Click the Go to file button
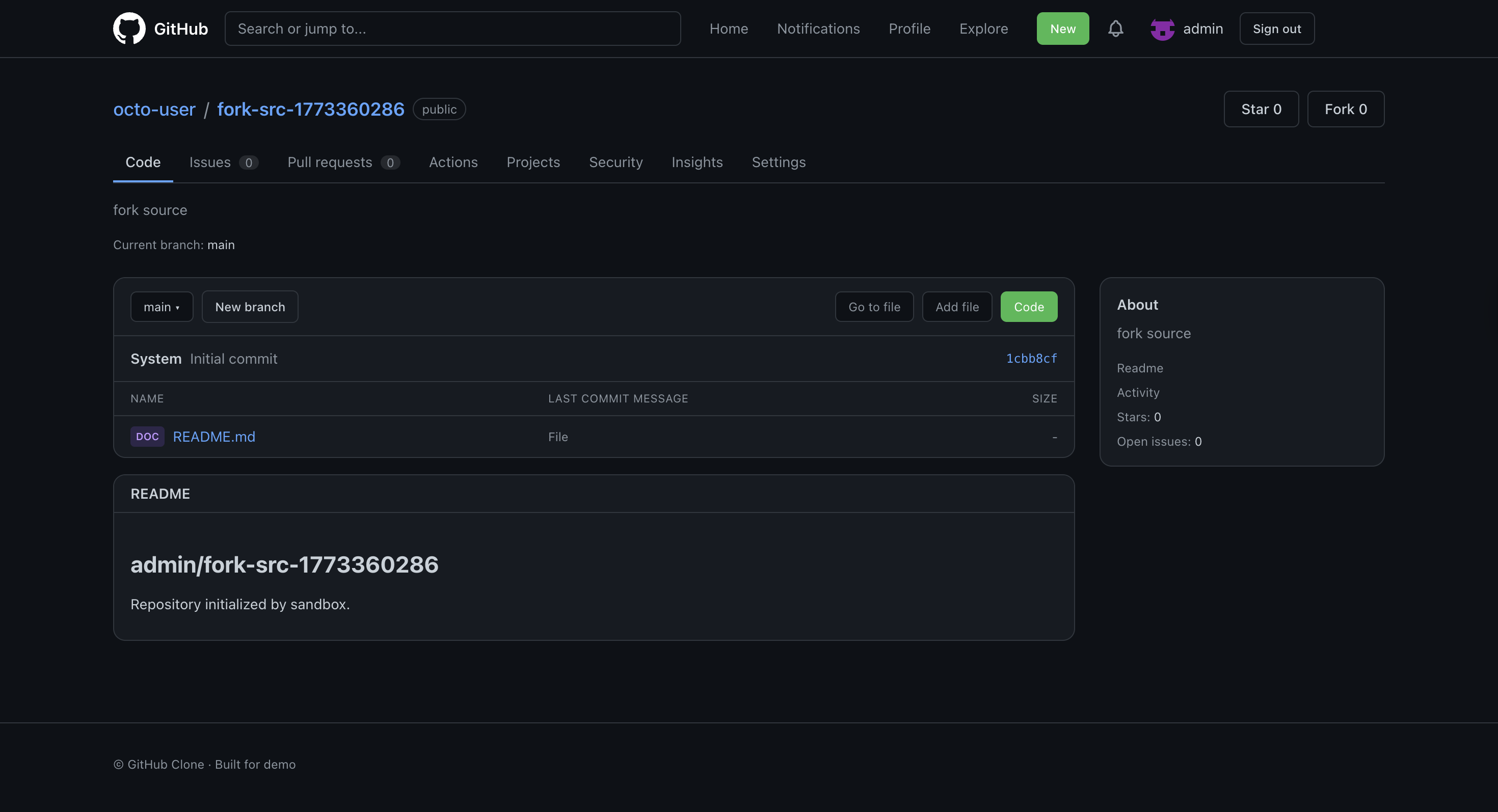This screenshot has height=812, width=1498. pos(874,307)
